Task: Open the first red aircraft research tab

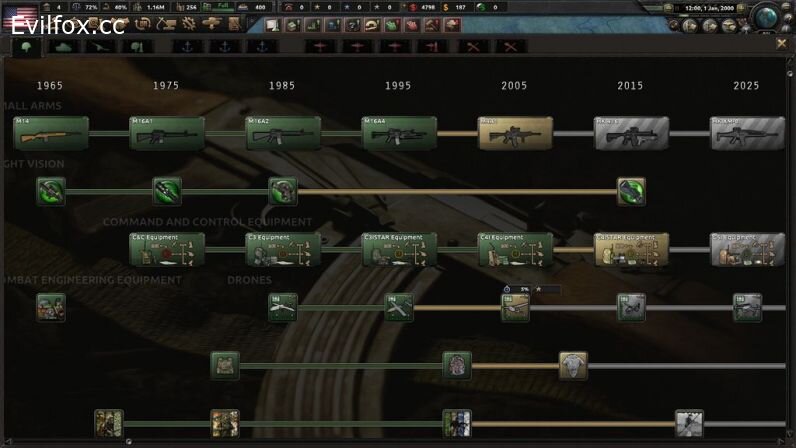Action: tap(320, 46)
